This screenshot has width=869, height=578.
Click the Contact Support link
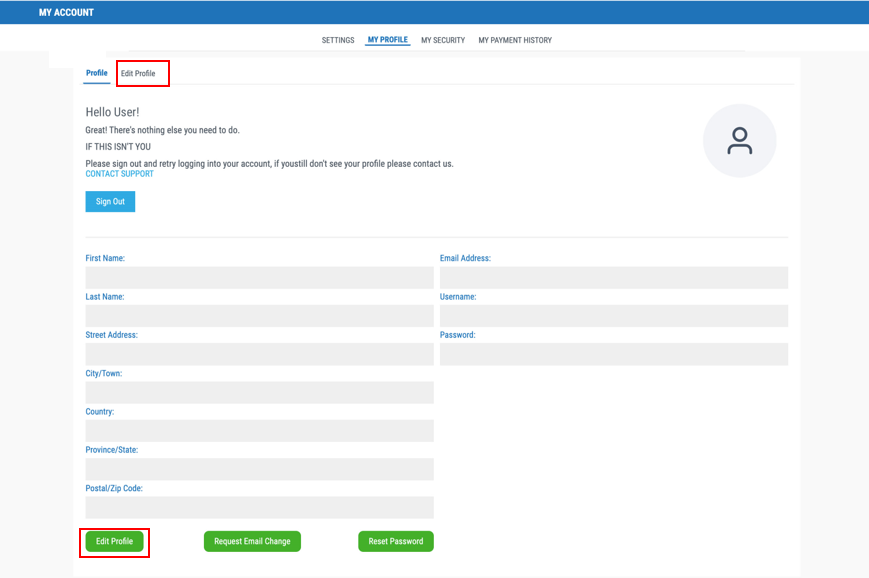[120, 174]
